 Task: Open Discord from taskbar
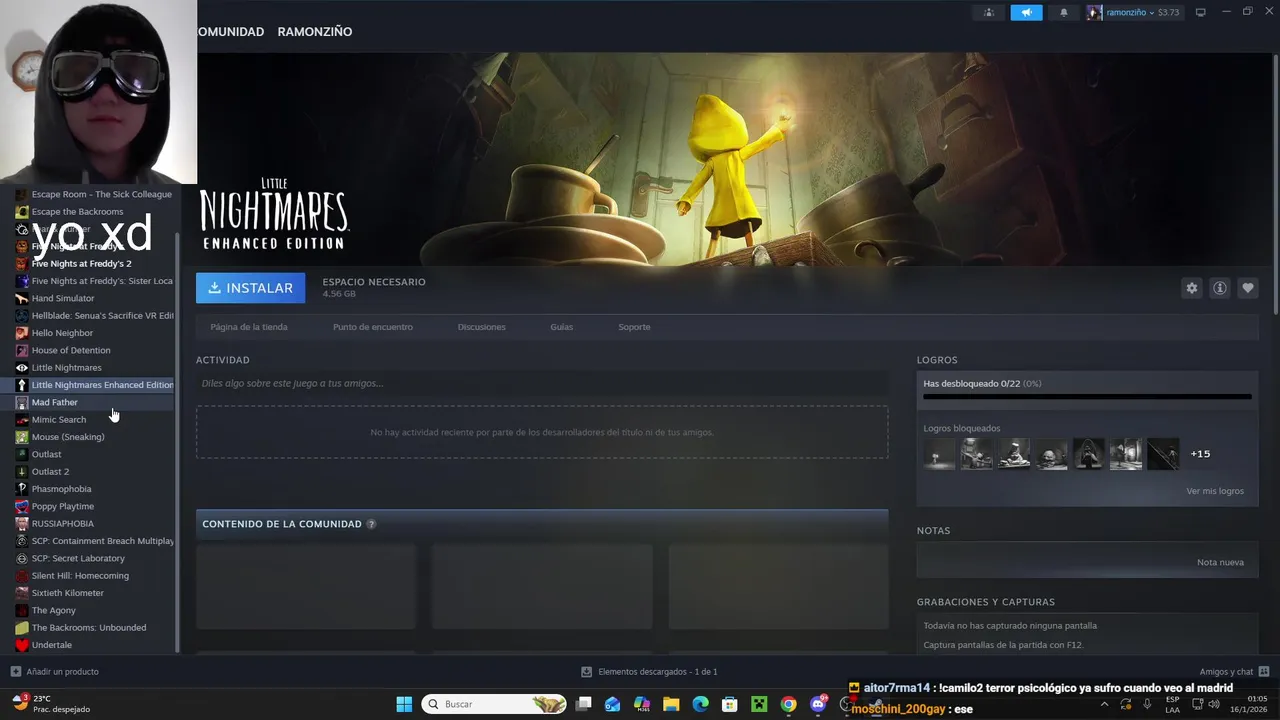(x=818, y=704)
